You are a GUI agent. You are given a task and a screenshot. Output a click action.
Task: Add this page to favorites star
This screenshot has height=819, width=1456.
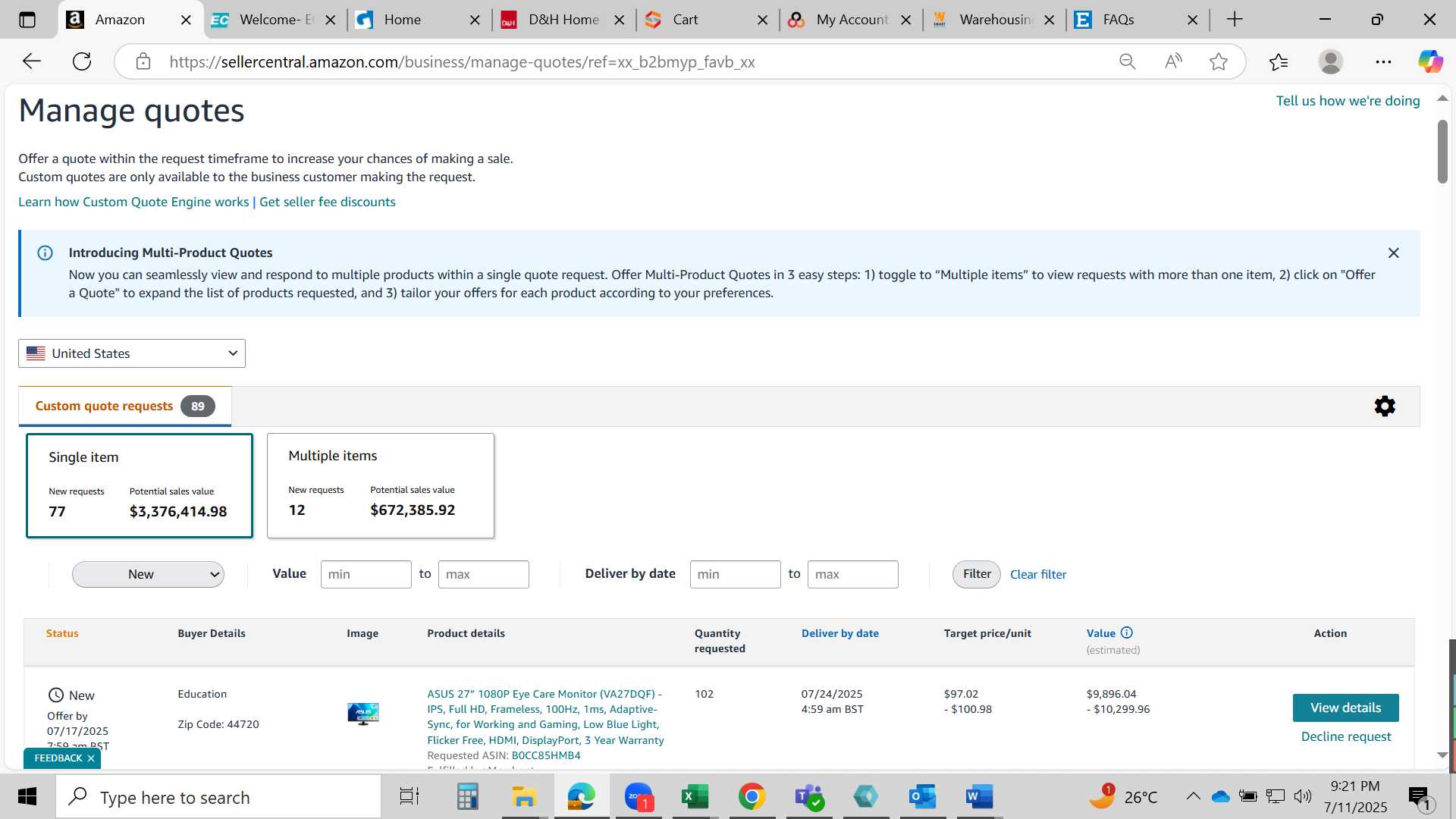click(x=1219, y=61)
